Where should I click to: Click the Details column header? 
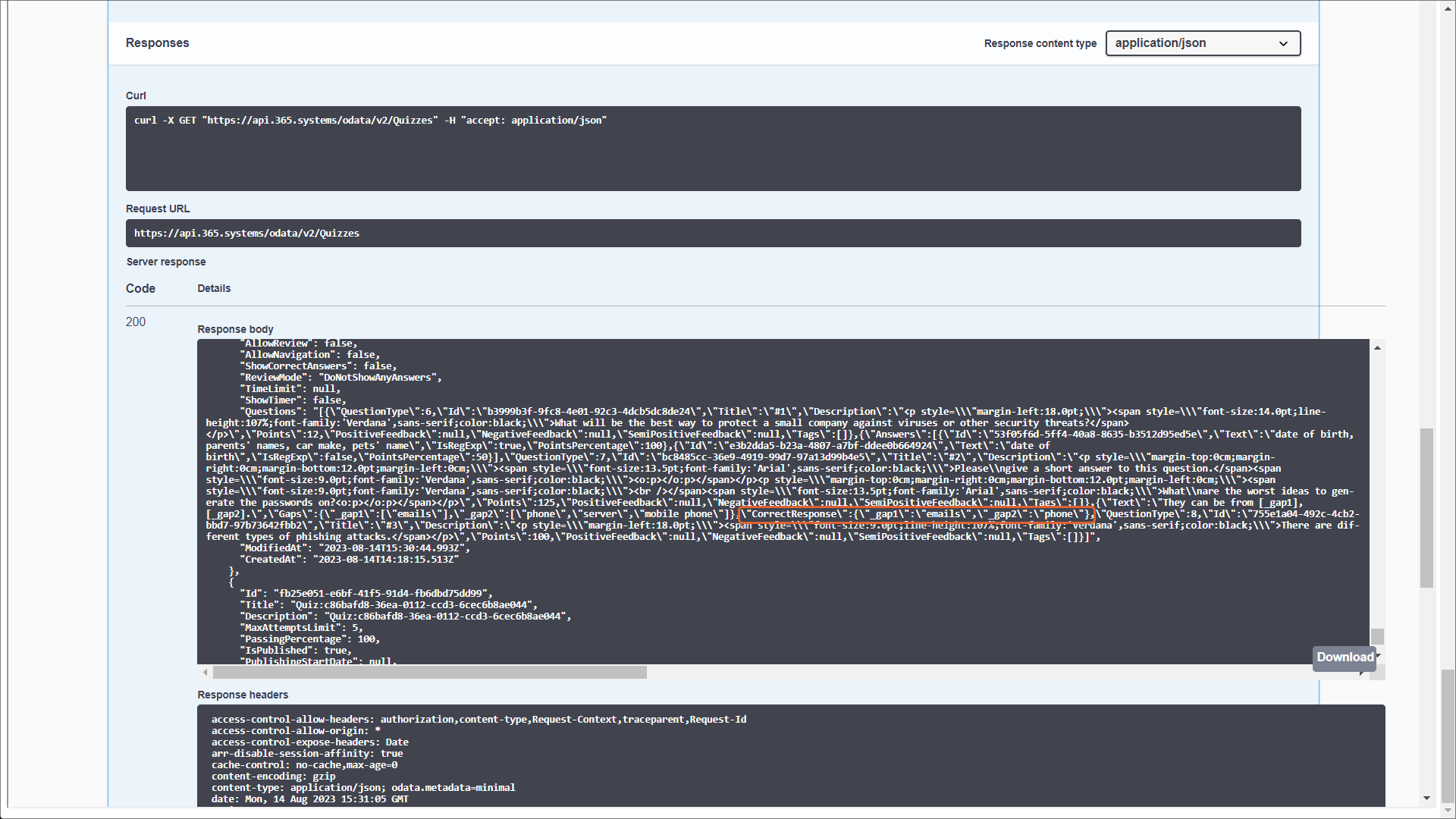pos(214,289)
